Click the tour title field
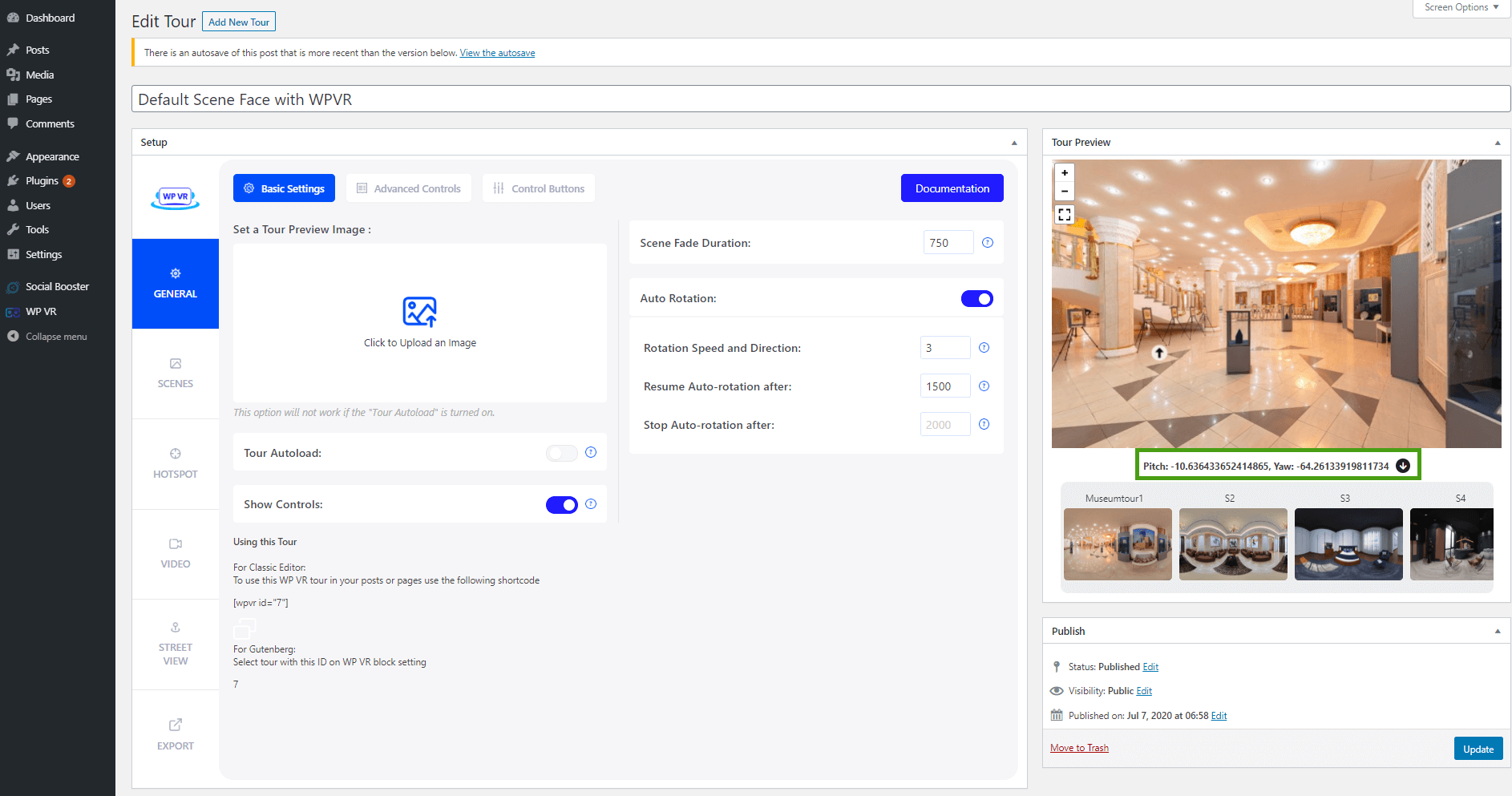The image size is (1512, 796). tap(821, 99)
